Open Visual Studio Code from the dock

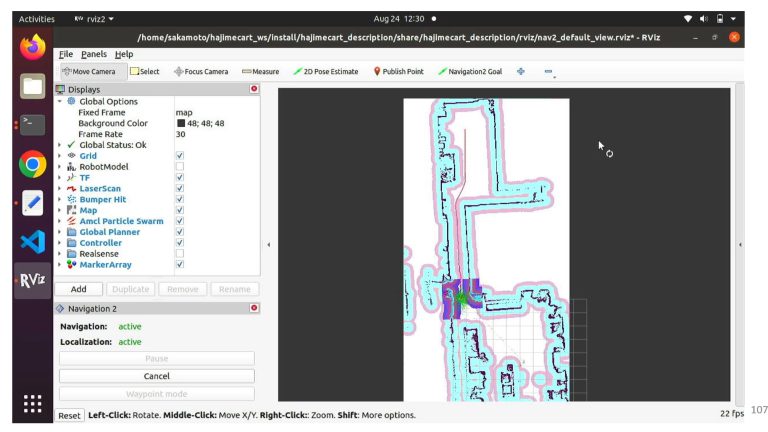(32, 241)
